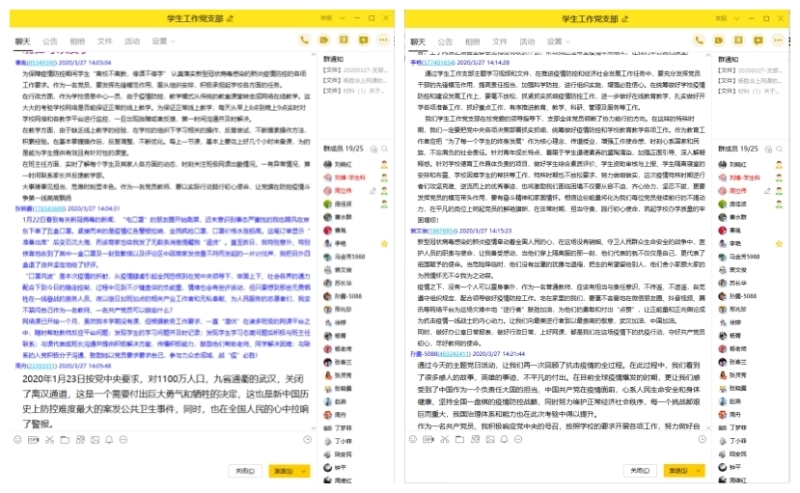Screen dimensions: 800x493
Task: Open the apps grid icon, left window toolbar
Action: (x=80, y=439)
